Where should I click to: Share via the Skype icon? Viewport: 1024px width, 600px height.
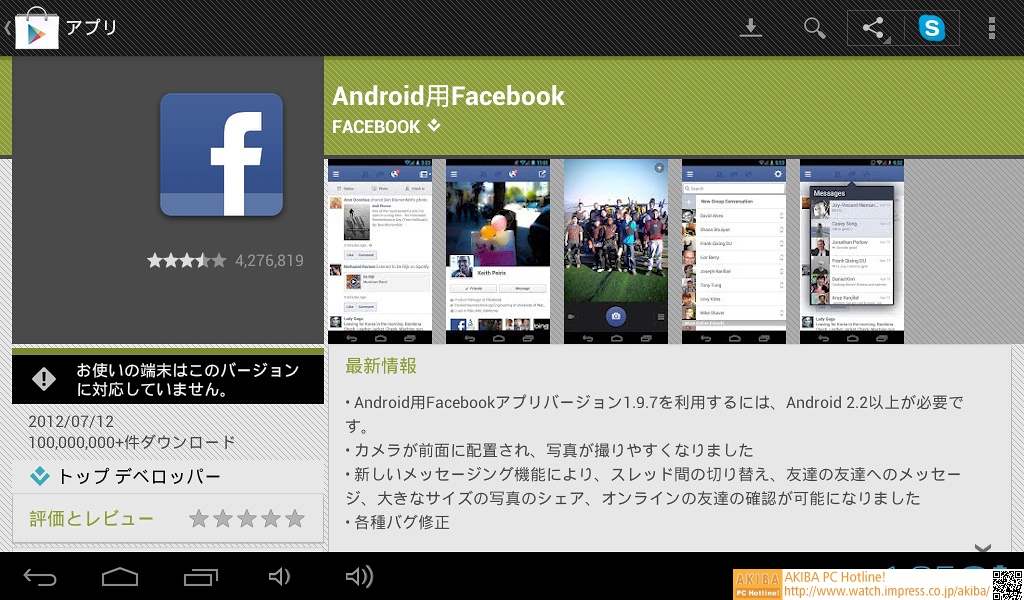pyautogui.click(x=932, y=28)
